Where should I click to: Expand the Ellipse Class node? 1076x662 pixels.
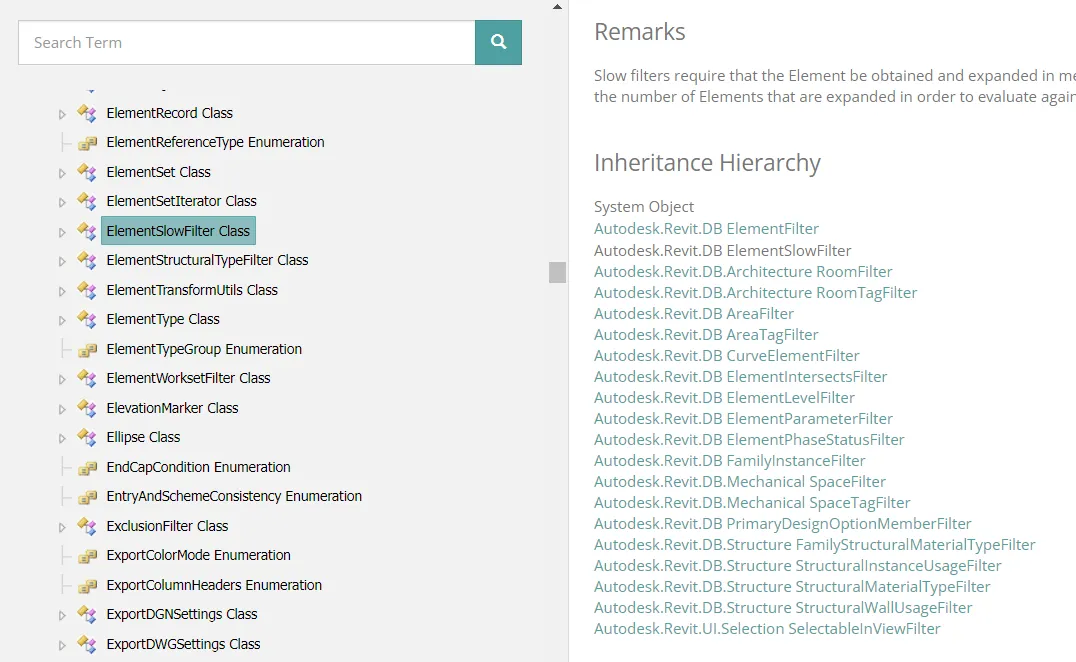62,438
